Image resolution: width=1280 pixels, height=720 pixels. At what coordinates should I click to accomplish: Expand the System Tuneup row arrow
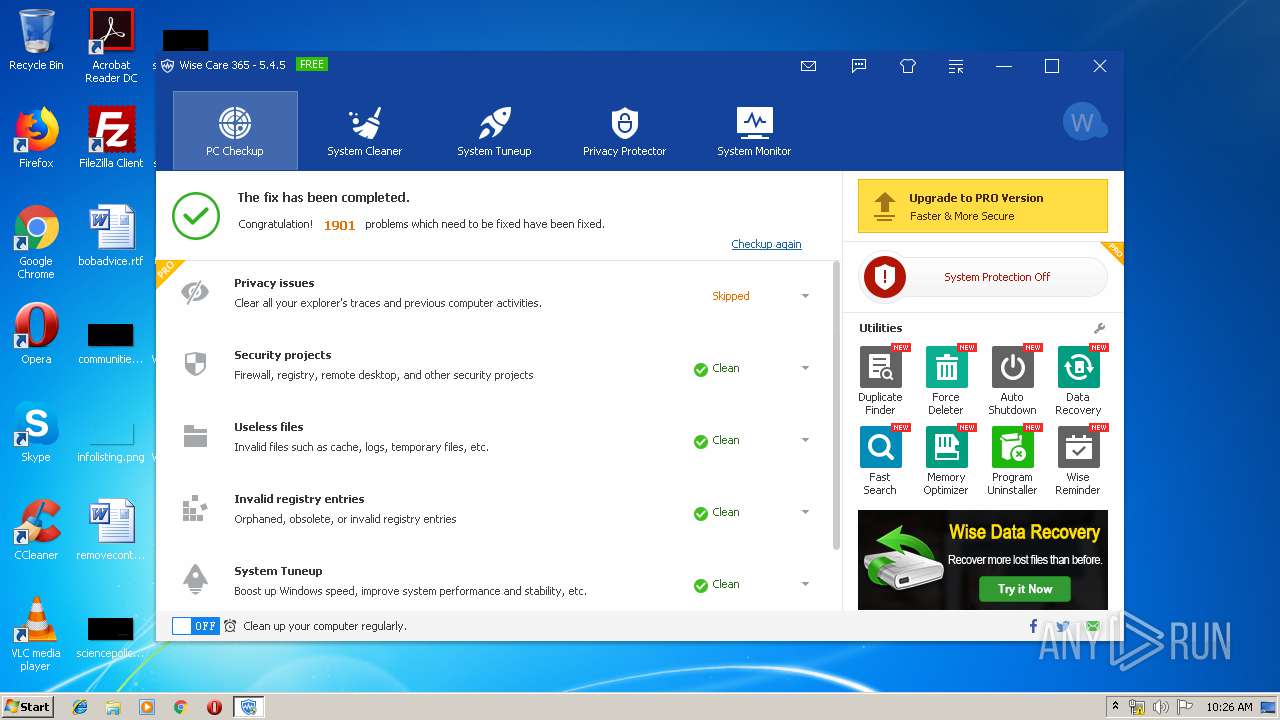(x=805, y=584)
